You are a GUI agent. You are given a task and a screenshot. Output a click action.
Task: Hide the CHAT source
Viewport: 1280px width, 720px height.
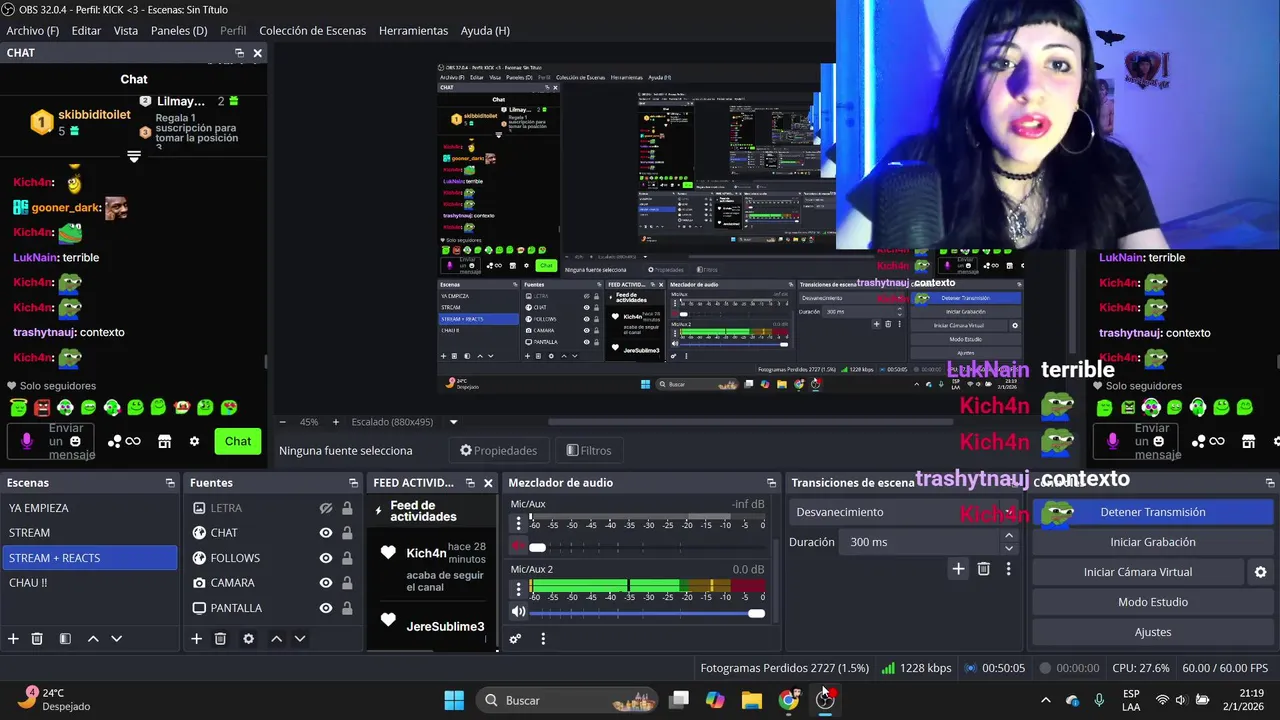(x=325, y=533)
